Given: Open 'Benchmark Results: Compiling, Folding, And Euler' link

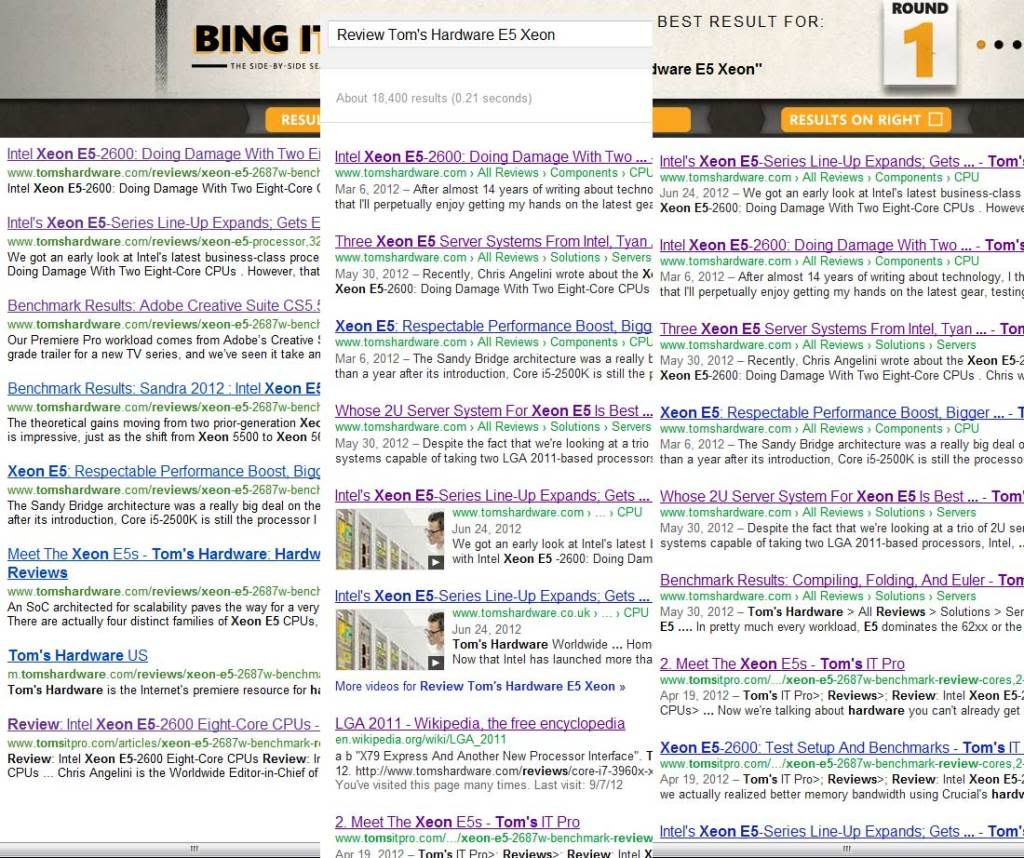Looking at the screenshot, I should coord(841,580).
